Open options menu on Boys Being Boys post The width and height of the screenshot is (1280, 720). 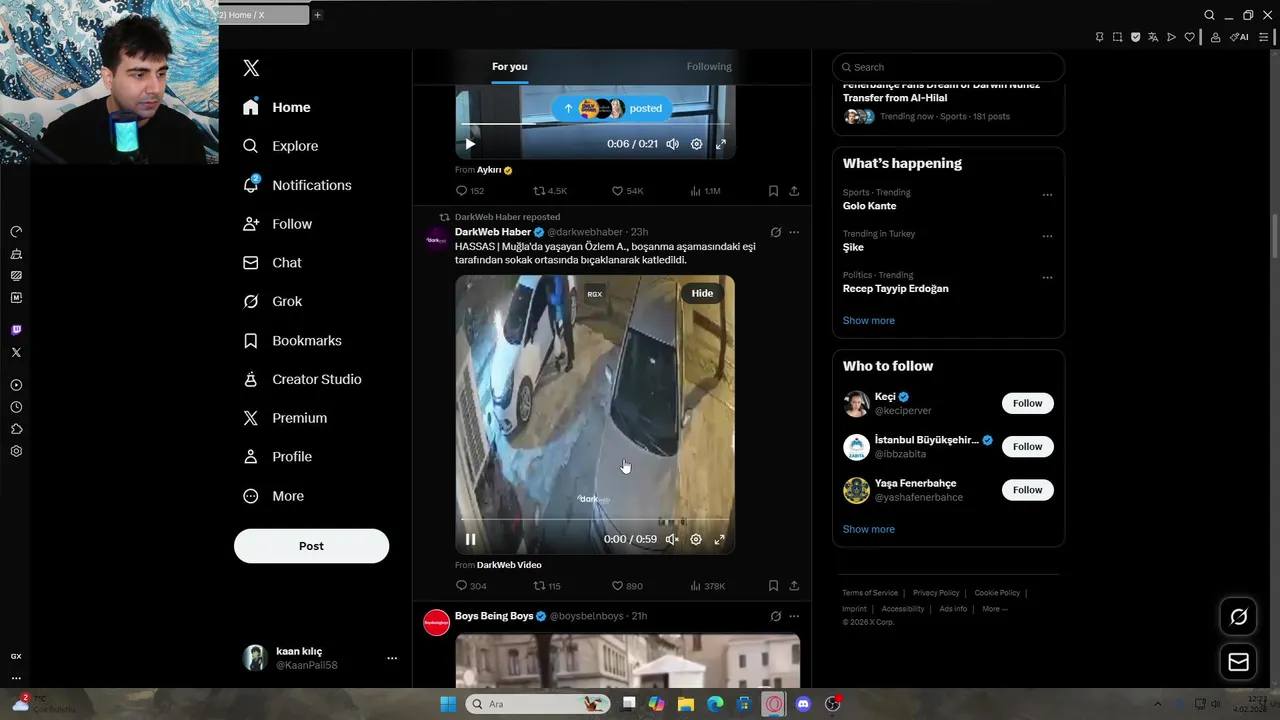[794, 616]
